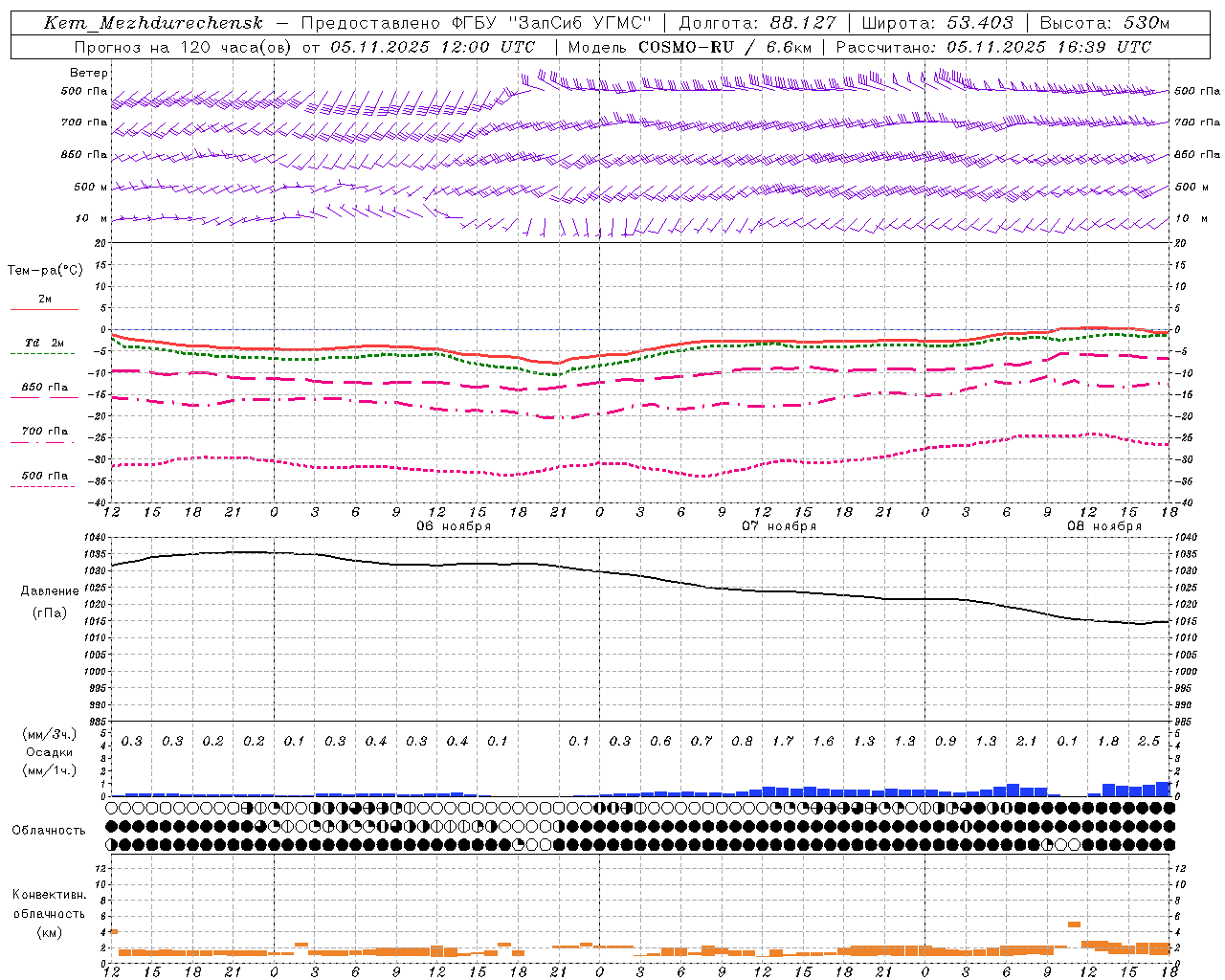Click the left pressure axis label 985
The image size is (1225, 980).
tap(97, 721)
